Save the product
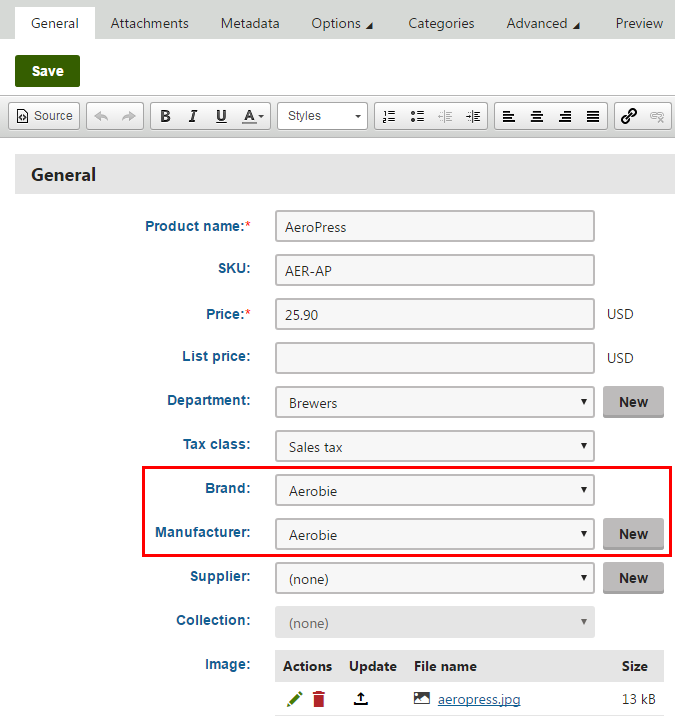Viewport: 675px width, 725px height. [47, 71]
